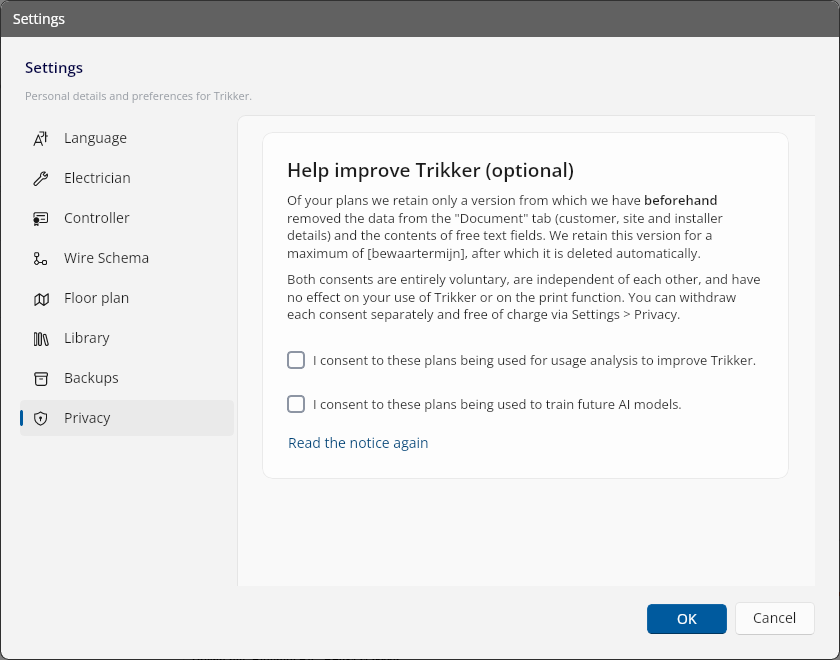Image resolution: width=840 pixels, height=660 pixels.
Task: Open the Library section label
Action: [x=87, y=338]
